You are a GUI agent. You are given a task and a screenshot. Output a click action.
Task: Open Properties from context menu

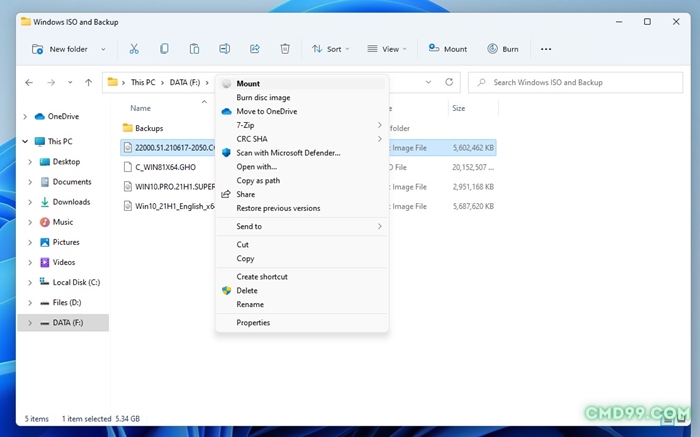[x=302, y=323]
